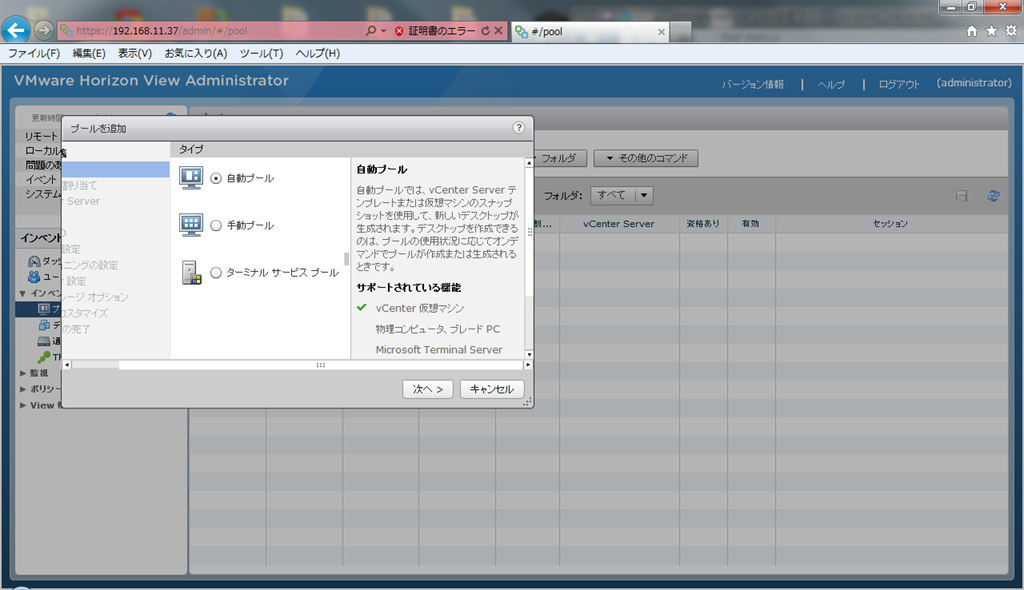Click the refresh icon above table
Image resolution: width=1024 pixels, height=590 pixels.
(993, 195)
